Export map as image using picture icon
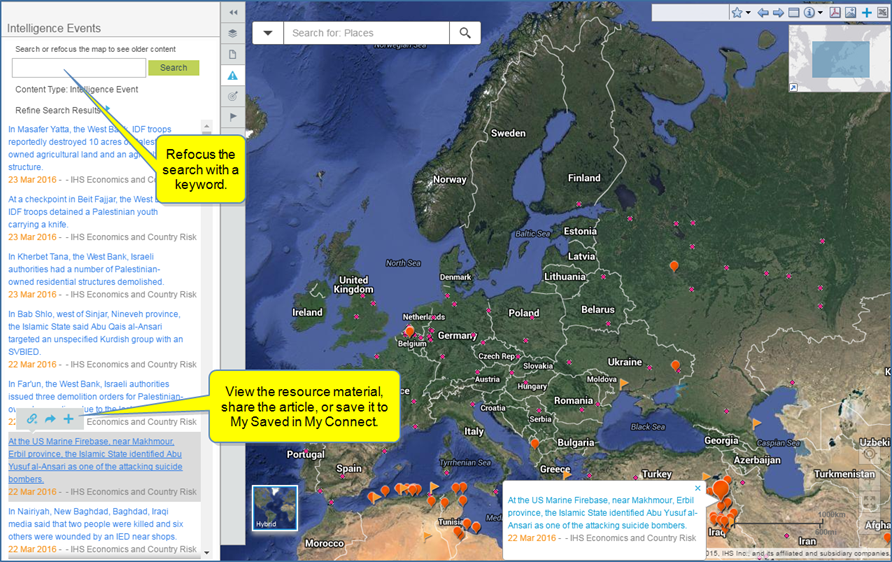 coord(850,13)
